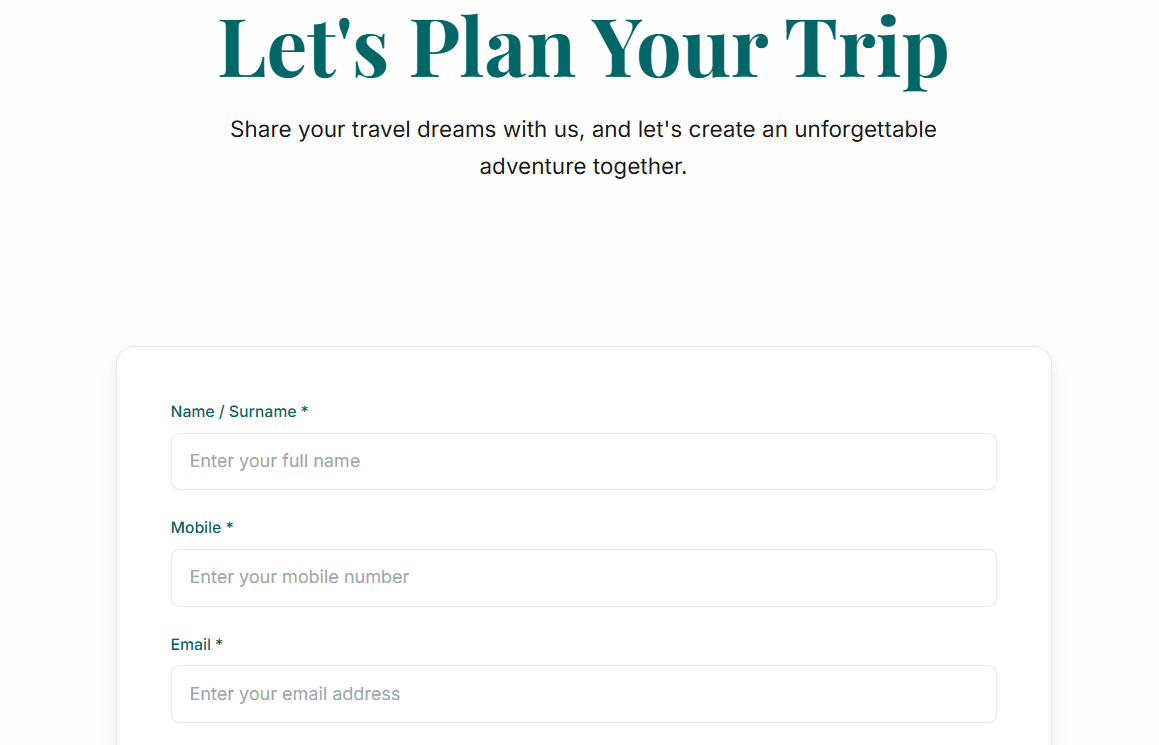Click the required asterisk beside Name / Surname

[x=305, y=411]
